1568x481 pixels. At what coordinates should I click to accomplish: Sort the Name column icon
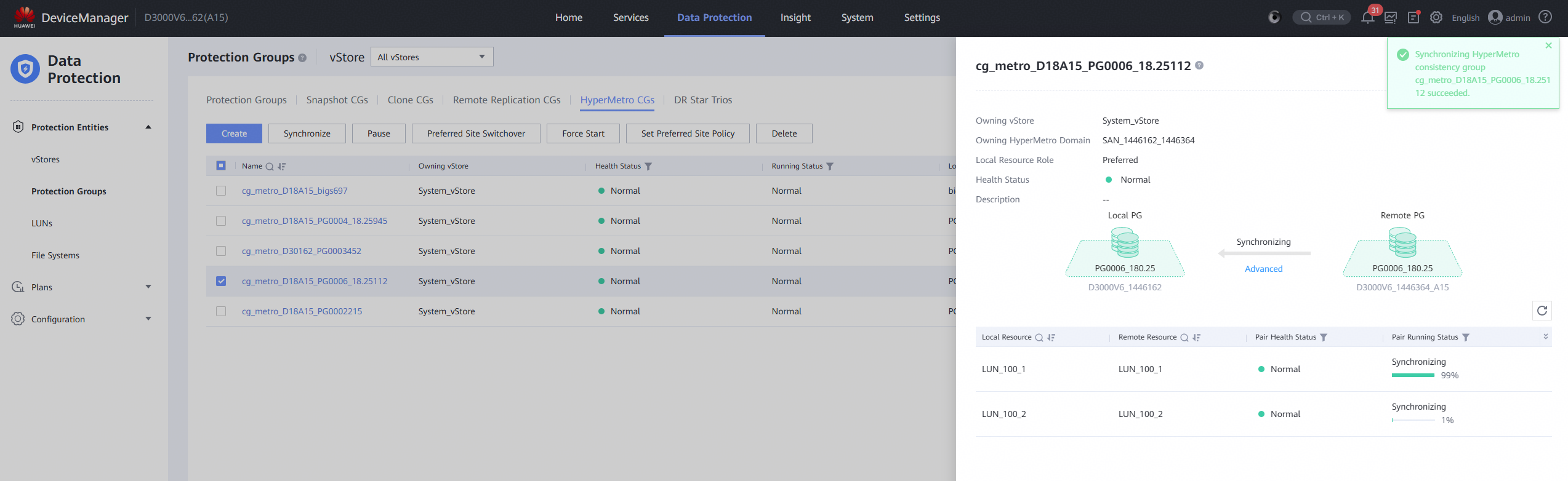click(x=281, y=166)
